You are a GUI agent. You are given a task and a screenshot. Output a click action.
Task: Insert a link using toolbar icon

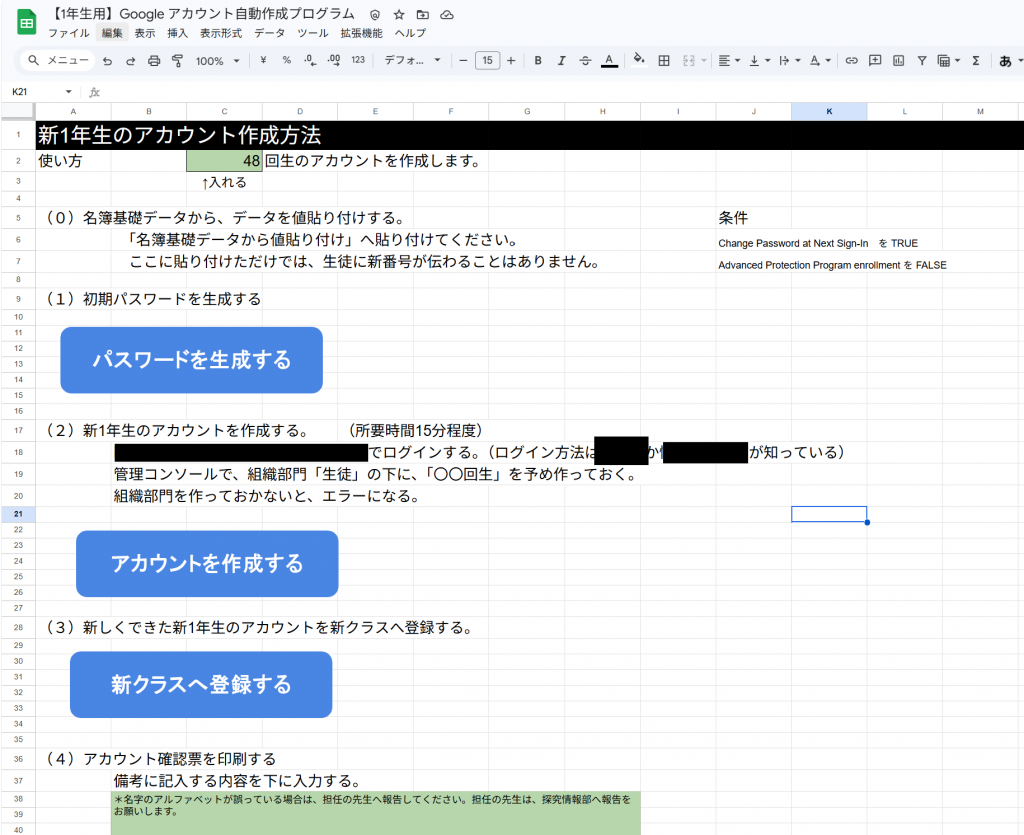click(x=851, y=61)
